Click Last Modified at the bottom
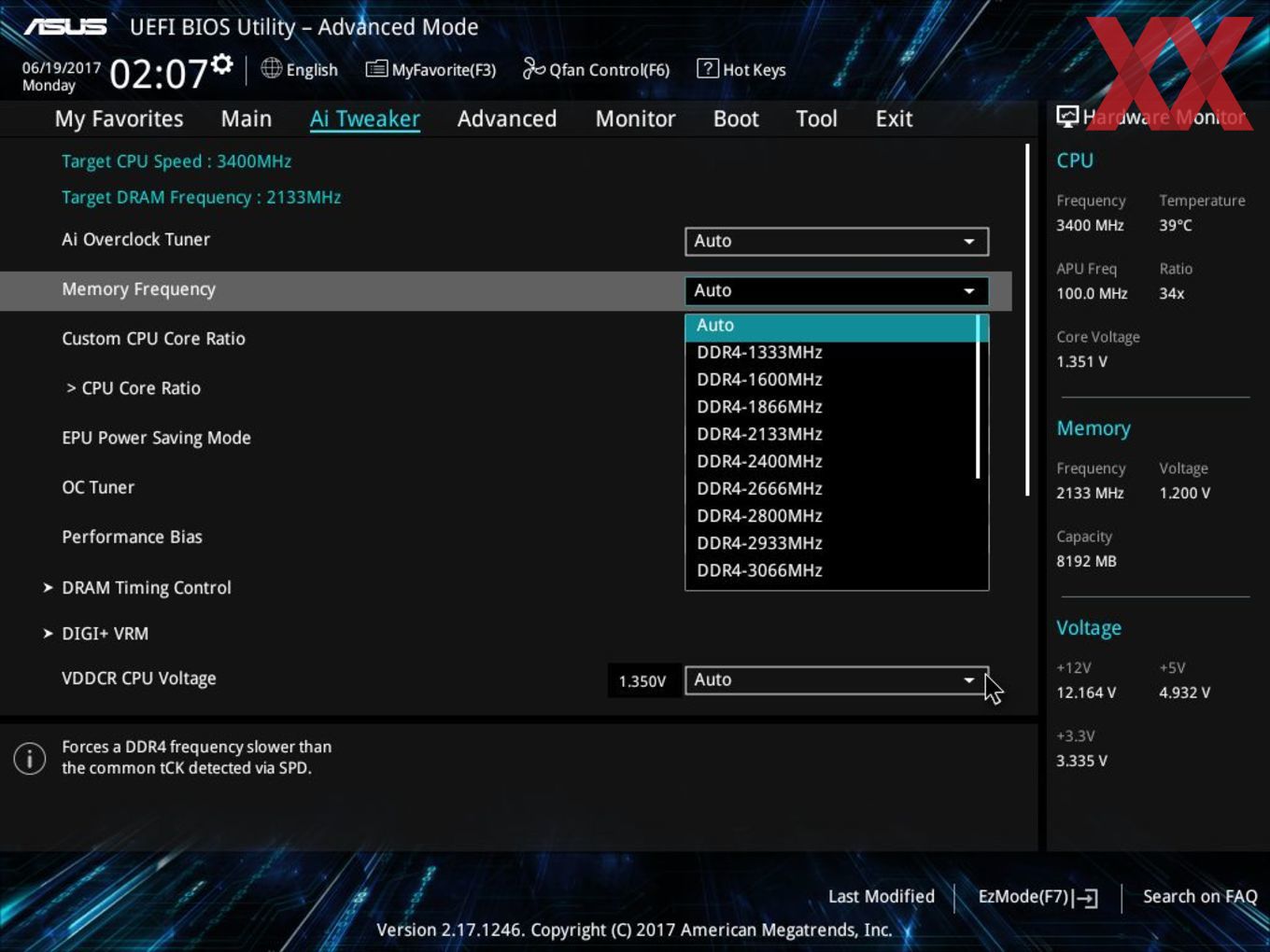1270x952 pixels. 882,896
